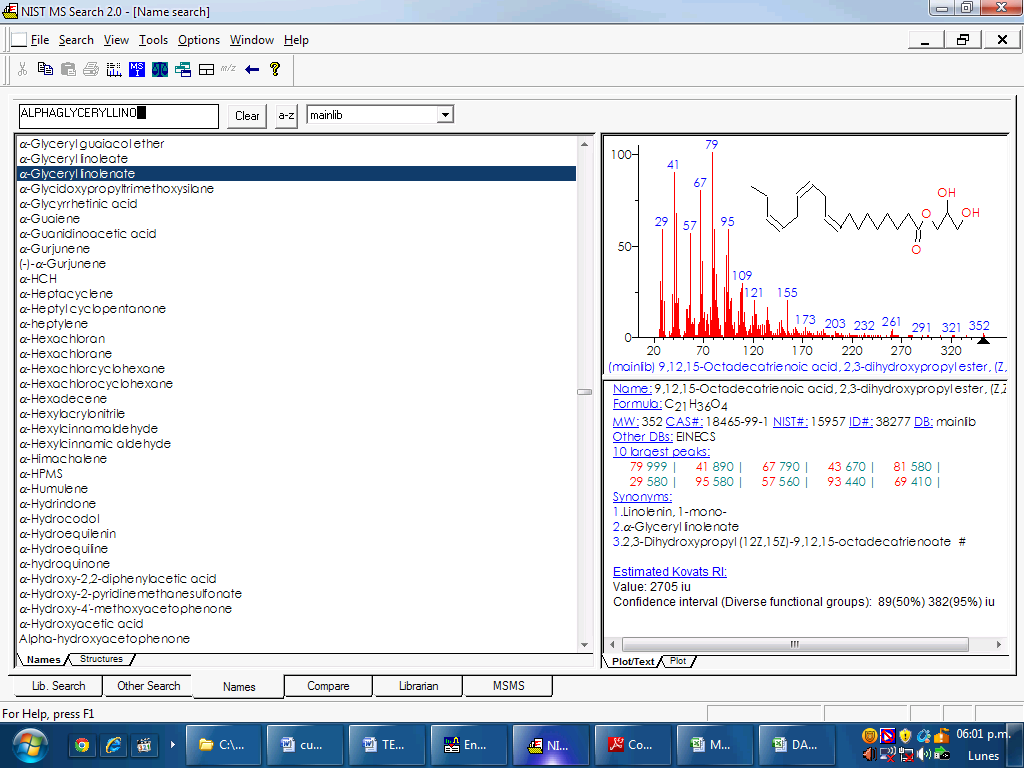Viewport: 1024px width, 768px height.
Task: Open the Help menu
Action: point(296,40)
